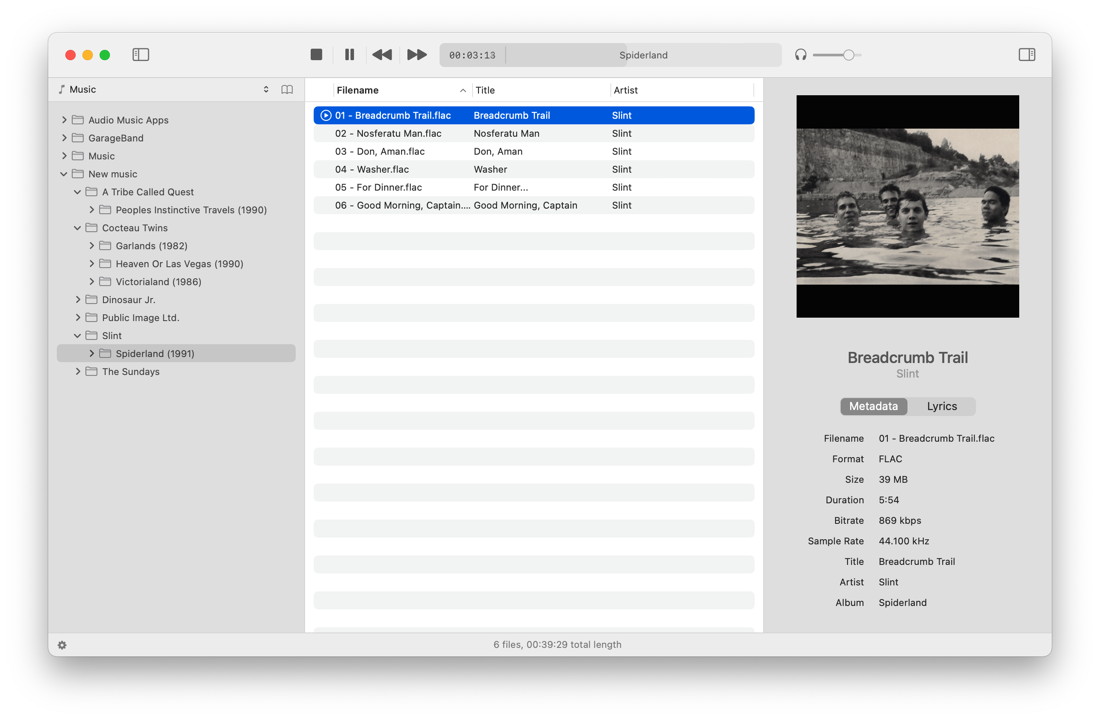Collapse the Cocteau Twins folder

[x=78, y=228]
